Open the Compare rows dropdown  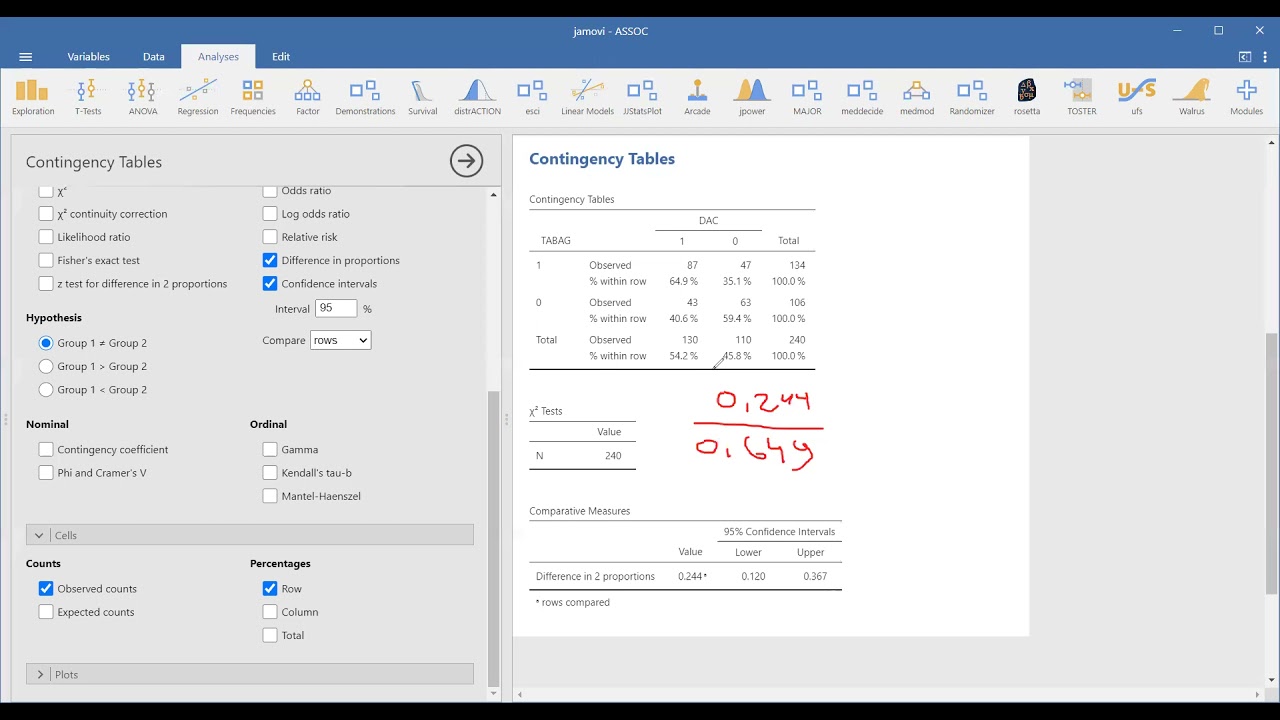coord(340,340)
